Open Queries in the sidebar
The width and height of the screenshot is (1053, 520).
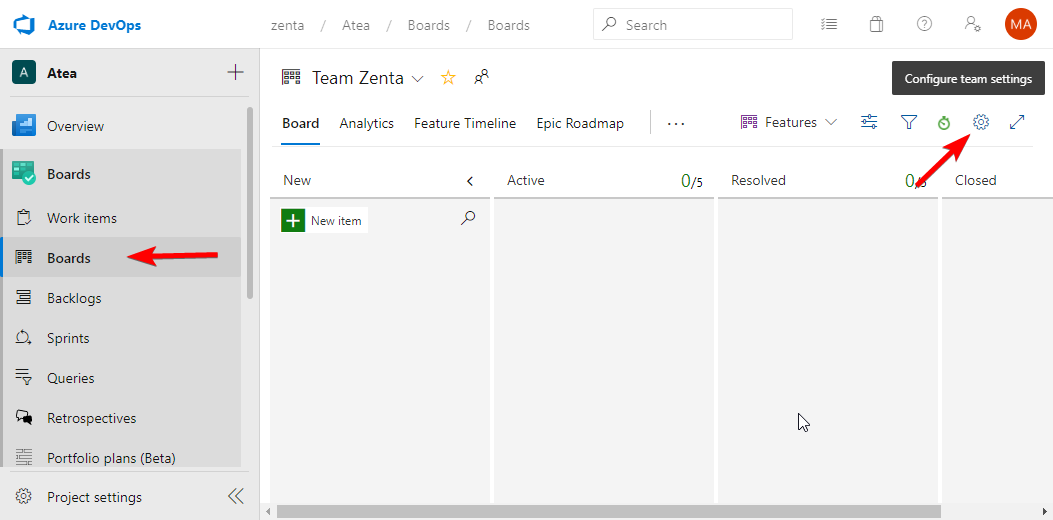pos(120,378)
